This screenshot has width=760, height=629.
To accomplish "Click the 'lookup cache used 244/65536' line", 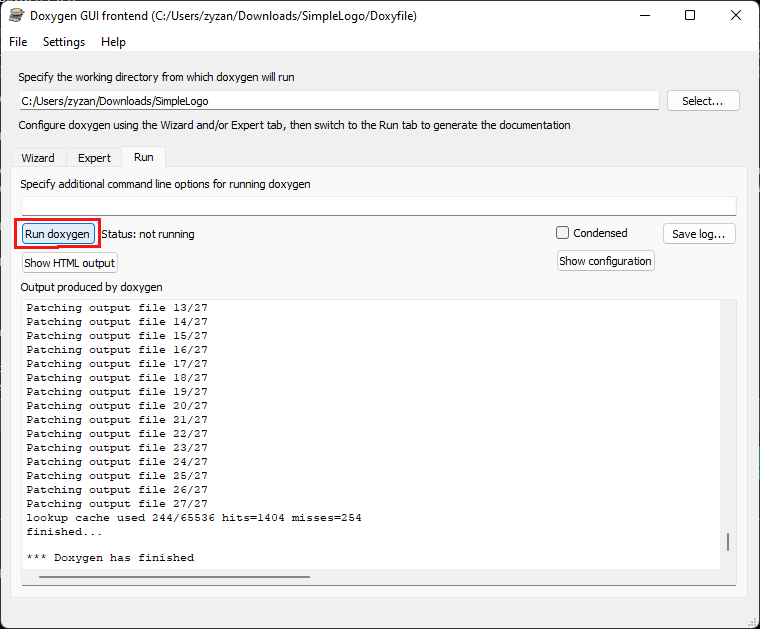I will 194,518.
